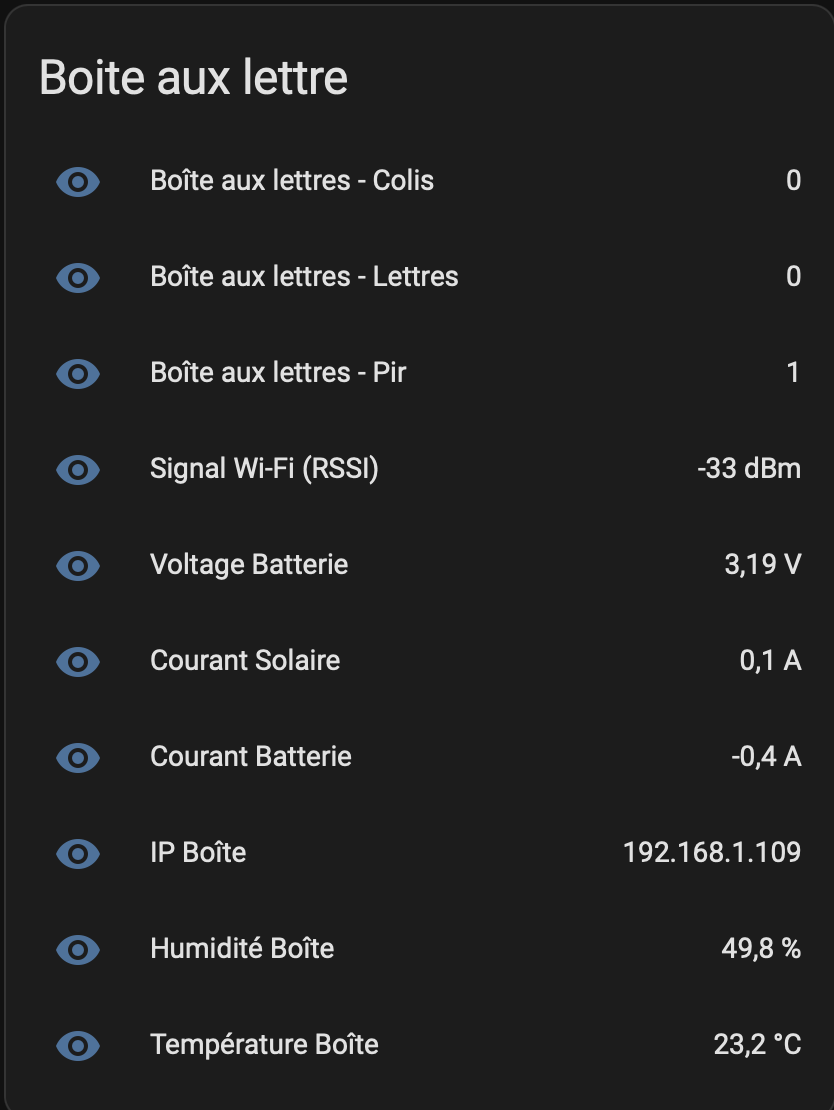This screenshot has width=834, height=1110.
Task: Click the Signal Wi-Fi (RSSI) eye icon
Action: coord(78,469)
